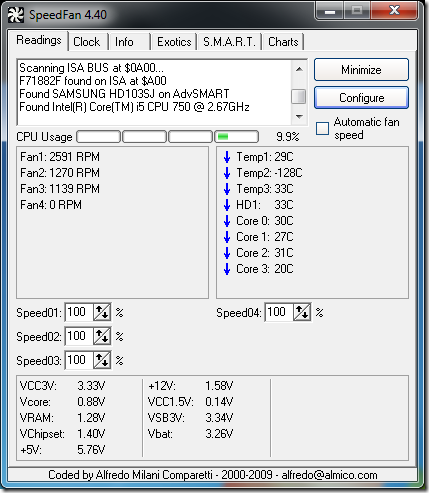Click the fourth CPU Usage bar
Viewport: 429px width, 493px height.
pyautogui.click(x=236, y=137)
